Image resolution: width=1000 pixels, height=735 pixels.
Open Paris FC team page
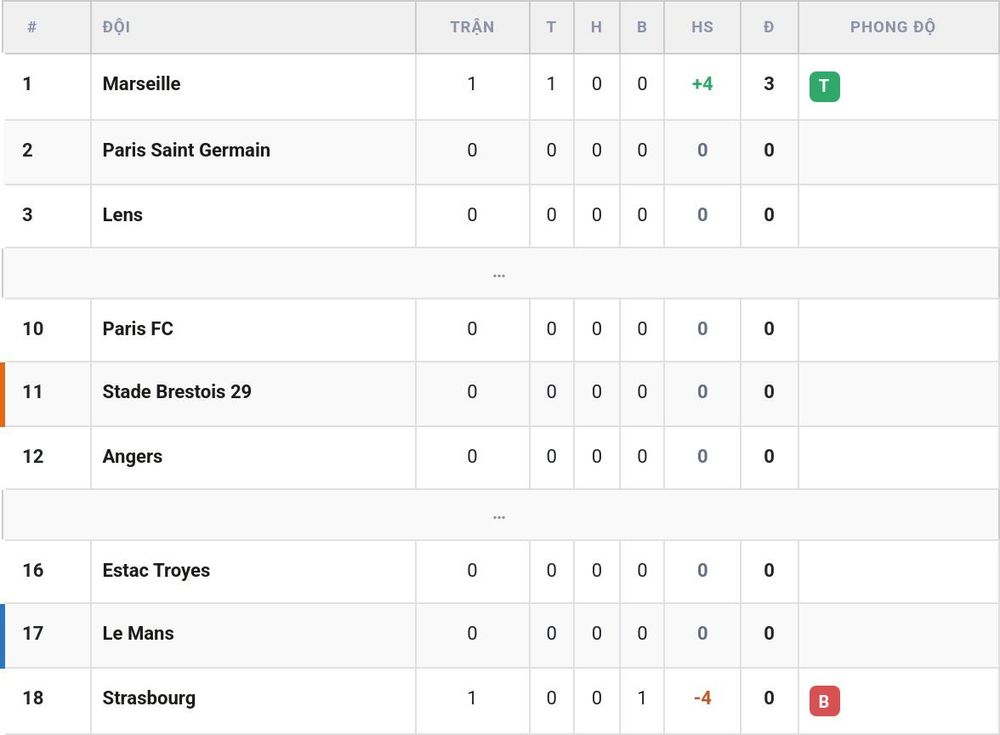tap(138, 329)
